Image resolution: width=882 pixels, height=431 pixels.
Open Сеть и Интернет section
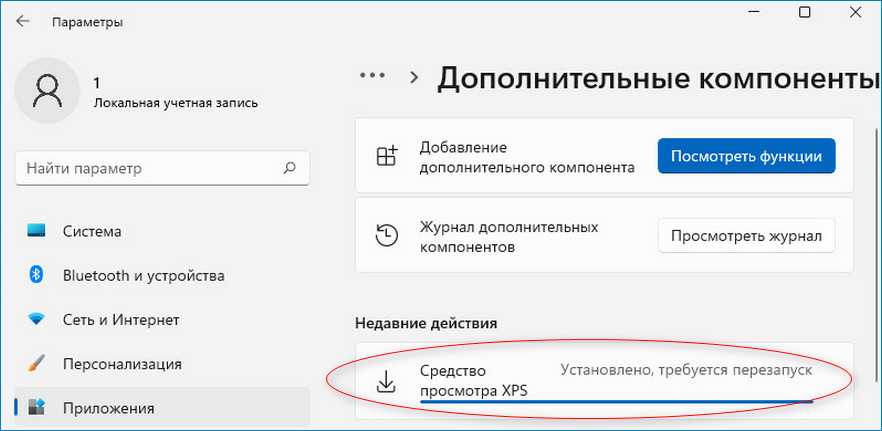click(x=162, y=320)
